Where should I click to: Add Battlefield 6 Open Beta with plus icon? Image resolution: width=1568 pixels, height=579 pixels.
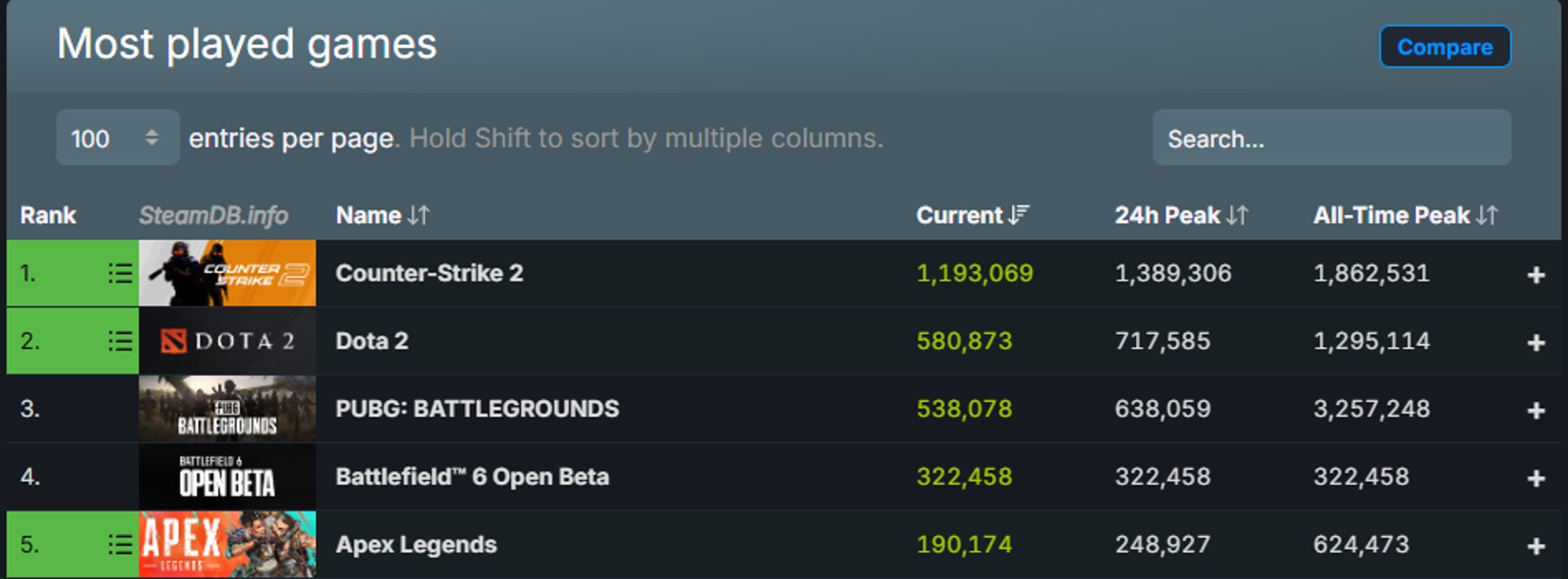[x=1536, y=478]
